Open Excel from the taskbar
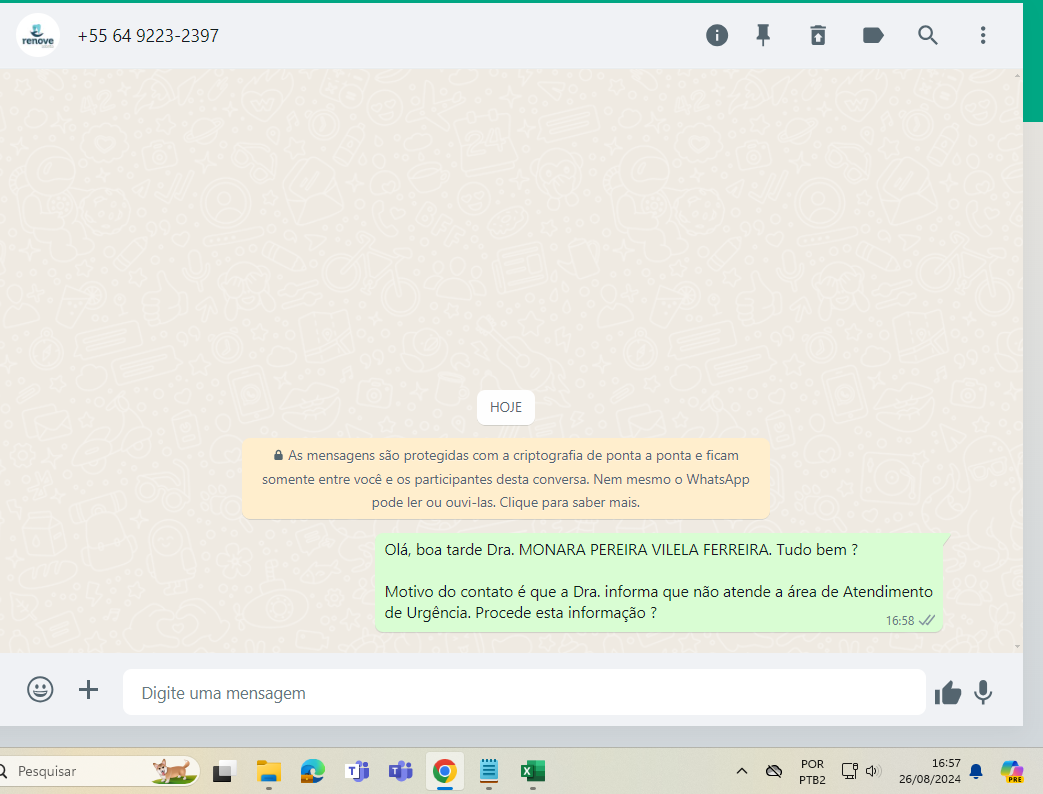The width and height of the screenshot is (1043, 794). point(533,771)
